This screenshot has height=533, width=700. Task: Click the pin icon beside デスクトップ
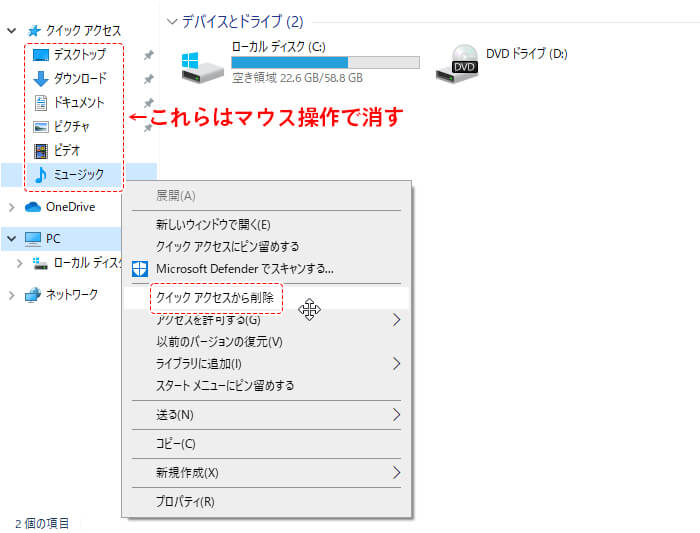click(148, 55)
